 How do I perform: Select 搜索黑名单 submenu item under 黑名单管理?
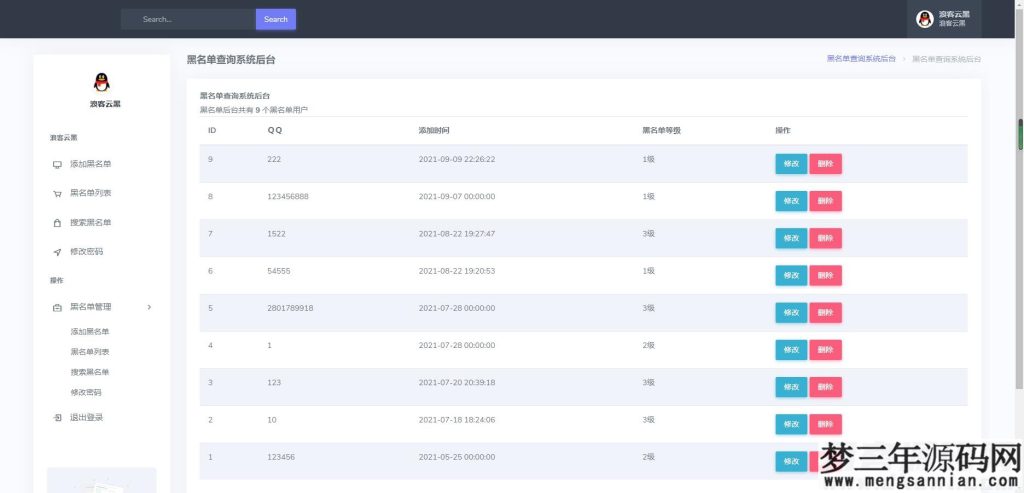pyautogui.click(x=90, y=372)
